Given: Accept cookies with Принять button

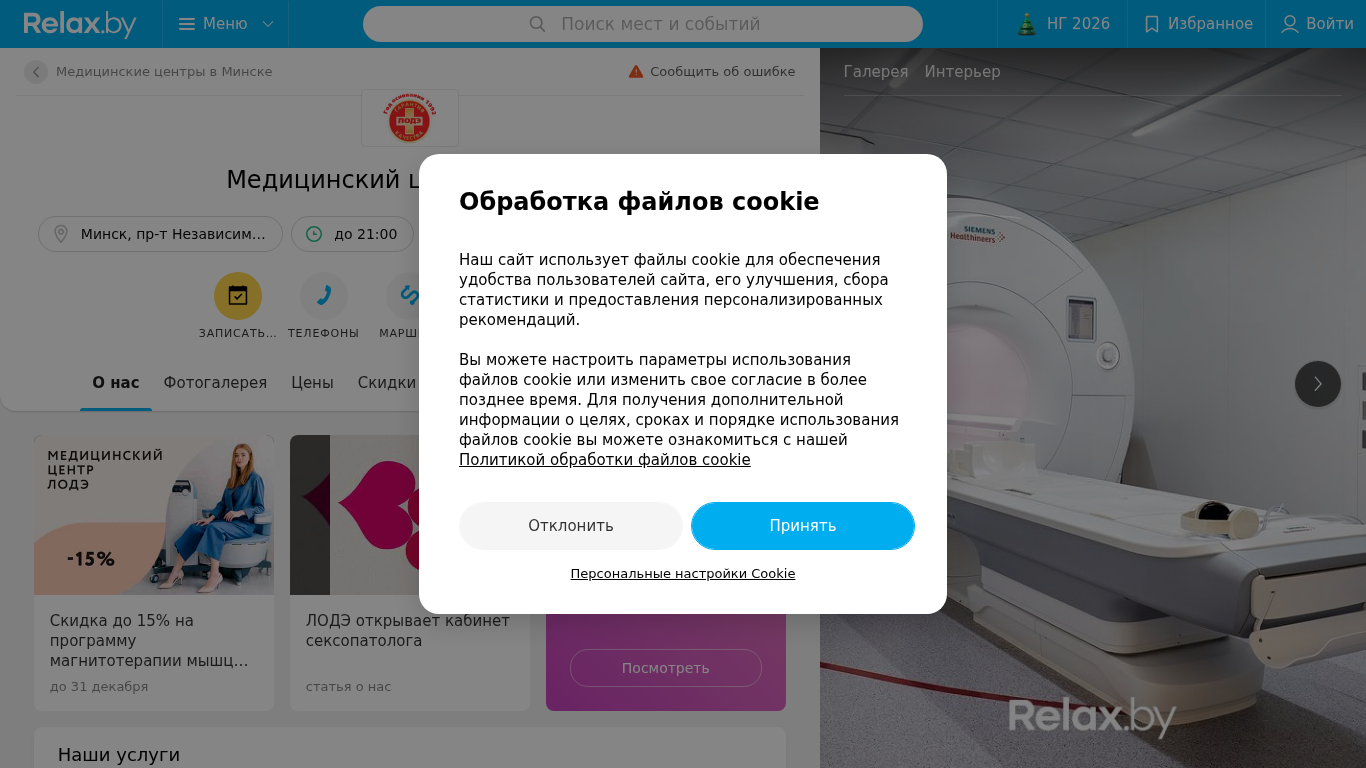Looking at the screenshot, I should click(803, 526).
